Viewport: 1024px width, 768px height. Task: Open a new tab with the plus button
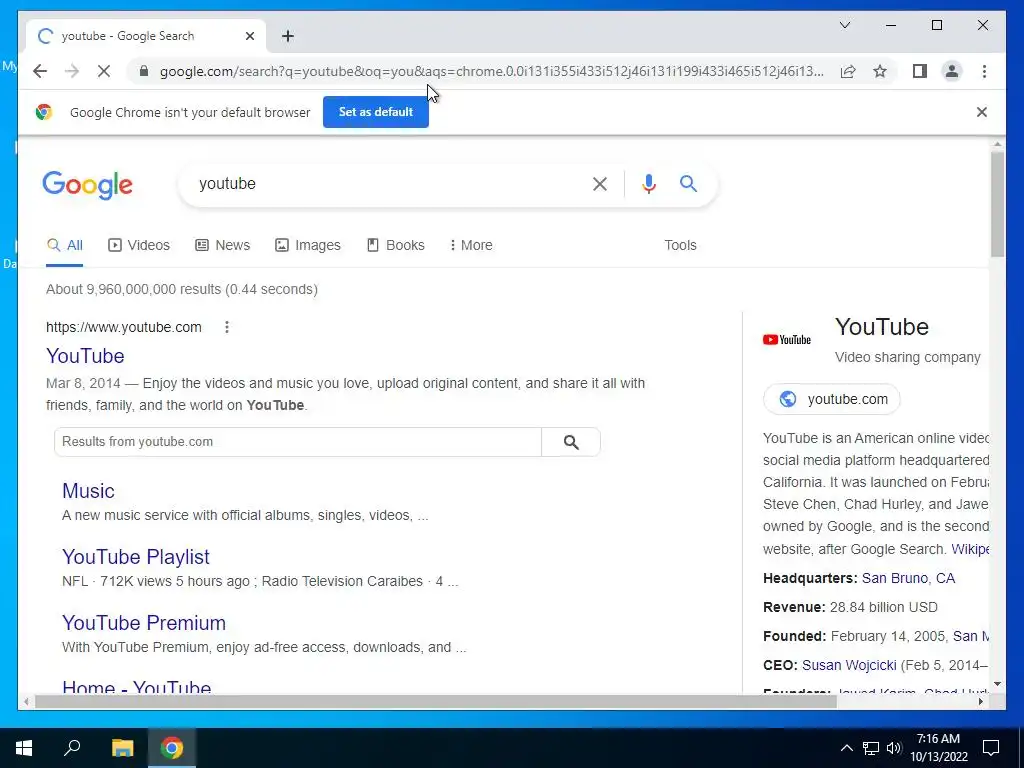288,36
